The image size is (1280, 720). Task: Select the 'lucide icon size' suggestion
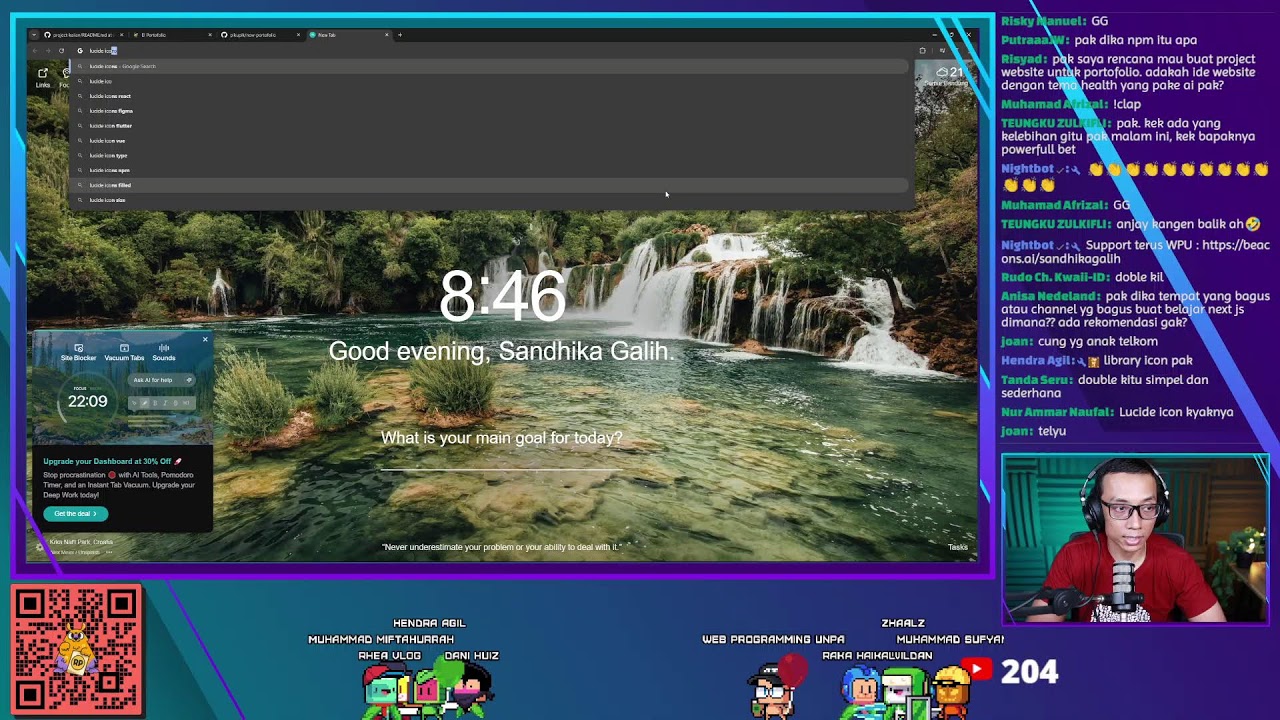point(490,200)
